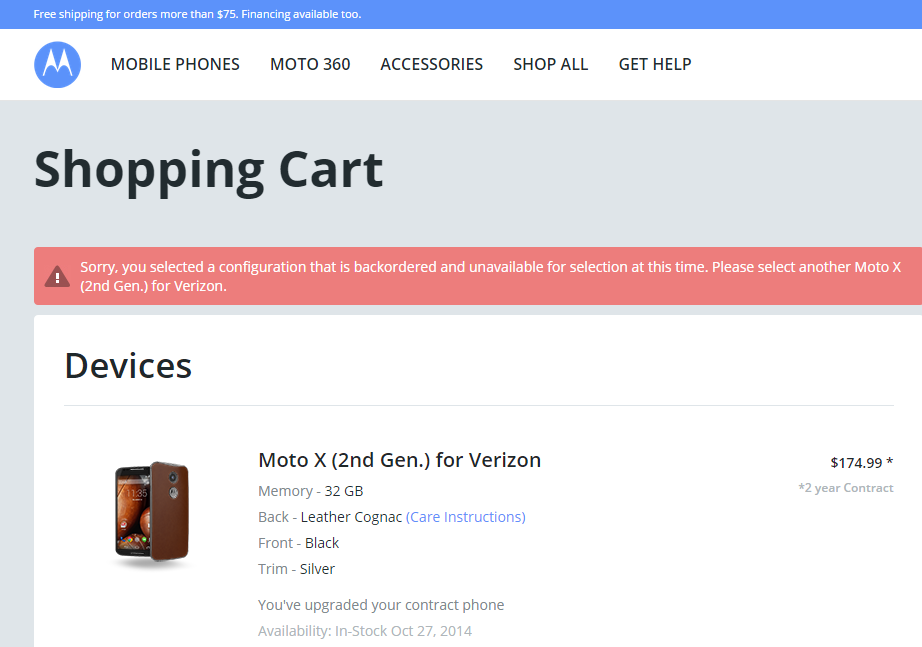The image size is (922, 647).
Task: Click the backordered configuration error message
Action: [x=490, y=277]
